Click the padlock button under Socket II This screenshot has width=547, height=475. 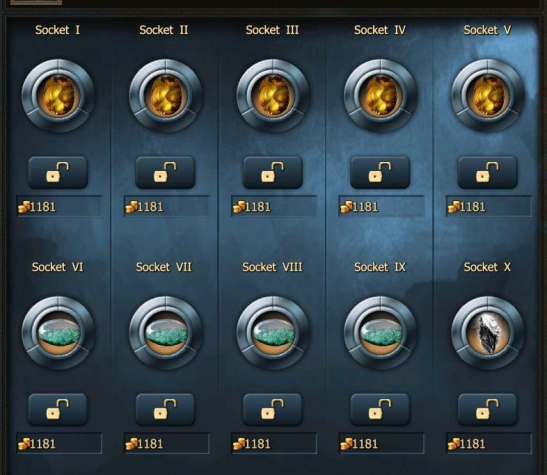pyautogui.click(x=165, y=172)
